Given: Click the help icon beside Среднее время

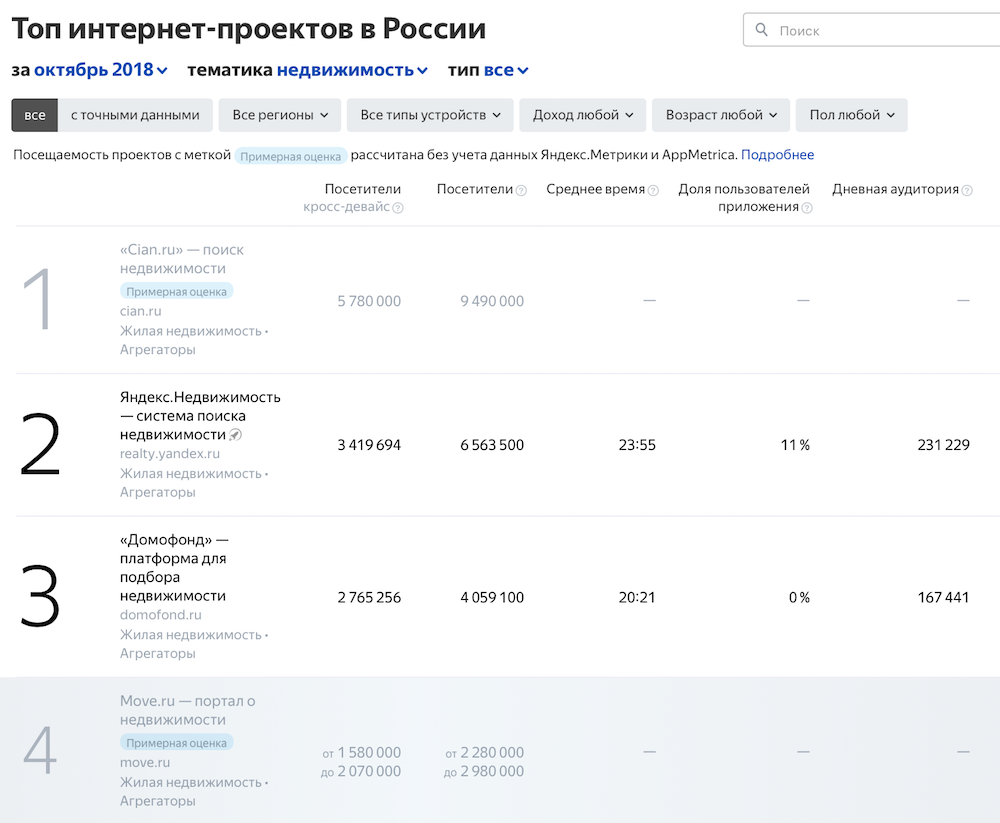Looking at the screenshot, I should point(653,190).
